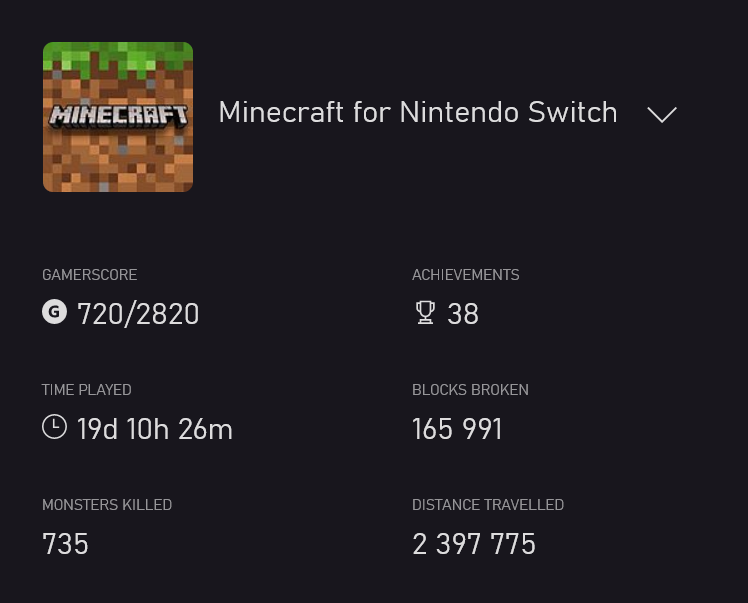Click the 2 397 775 distance travelled value
Viewport: 748px width, 603px height.
pyautogui.click(x=474, y=544)
